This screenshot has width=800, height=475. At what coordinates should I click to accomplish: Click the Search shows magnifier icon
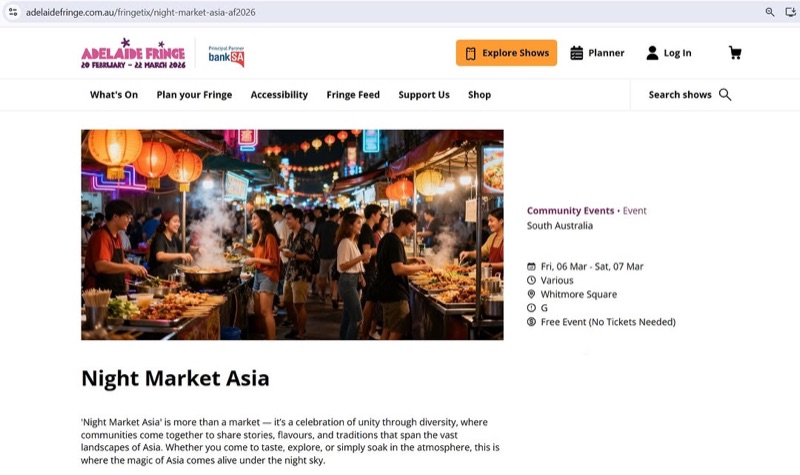tap(725, 95)
